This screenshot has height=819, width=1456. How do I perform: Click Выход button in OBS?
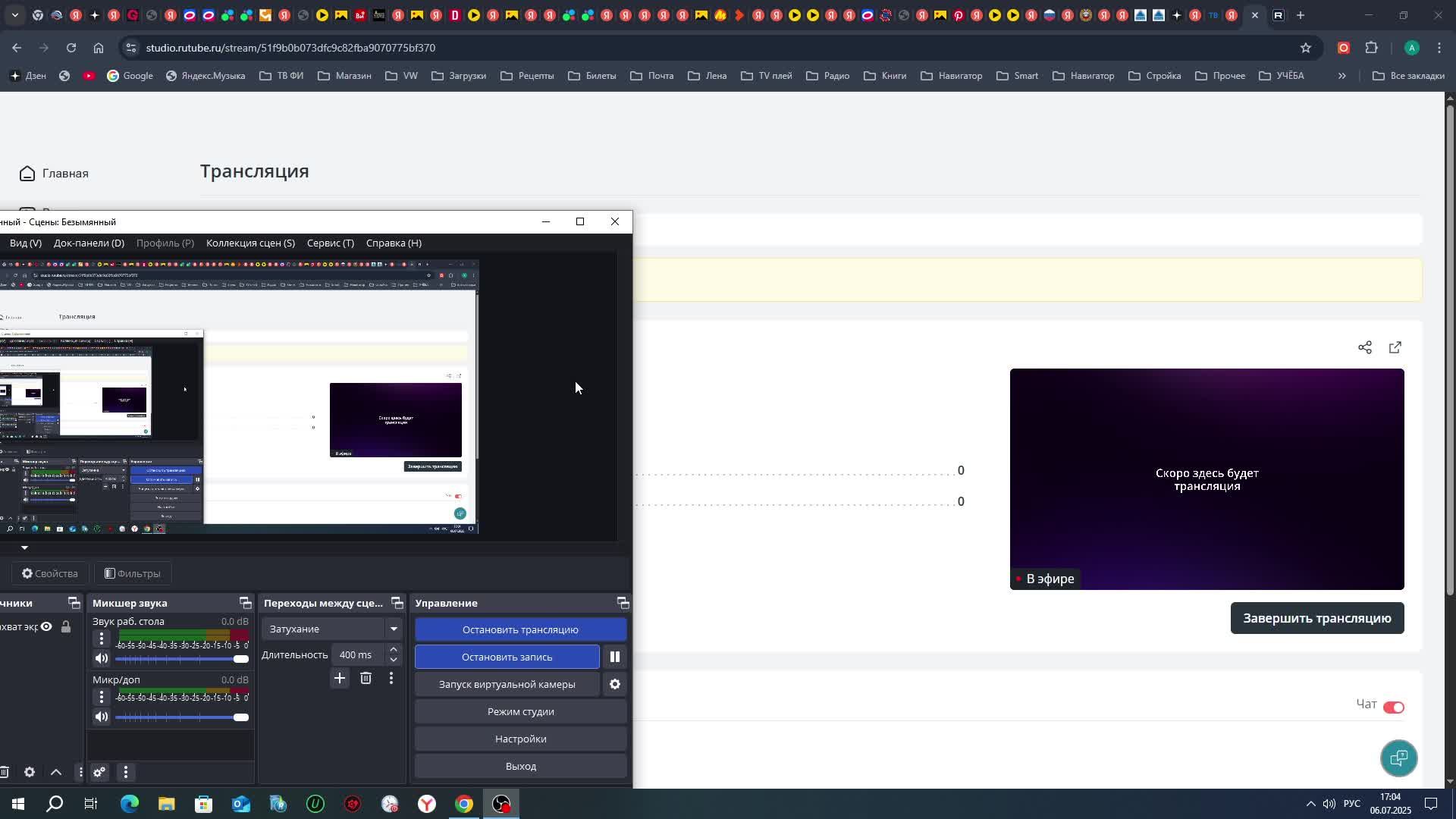[x=520, y=766]
